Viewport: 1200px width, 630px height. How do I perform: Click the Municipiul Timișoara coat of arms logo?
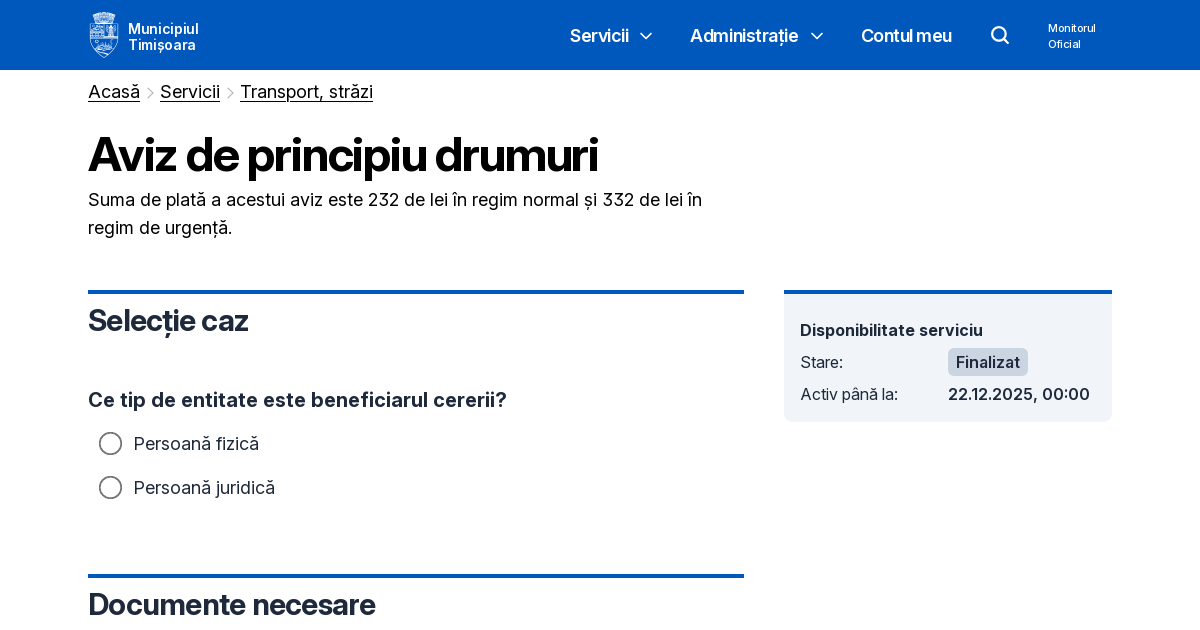(x=104, y=34)
